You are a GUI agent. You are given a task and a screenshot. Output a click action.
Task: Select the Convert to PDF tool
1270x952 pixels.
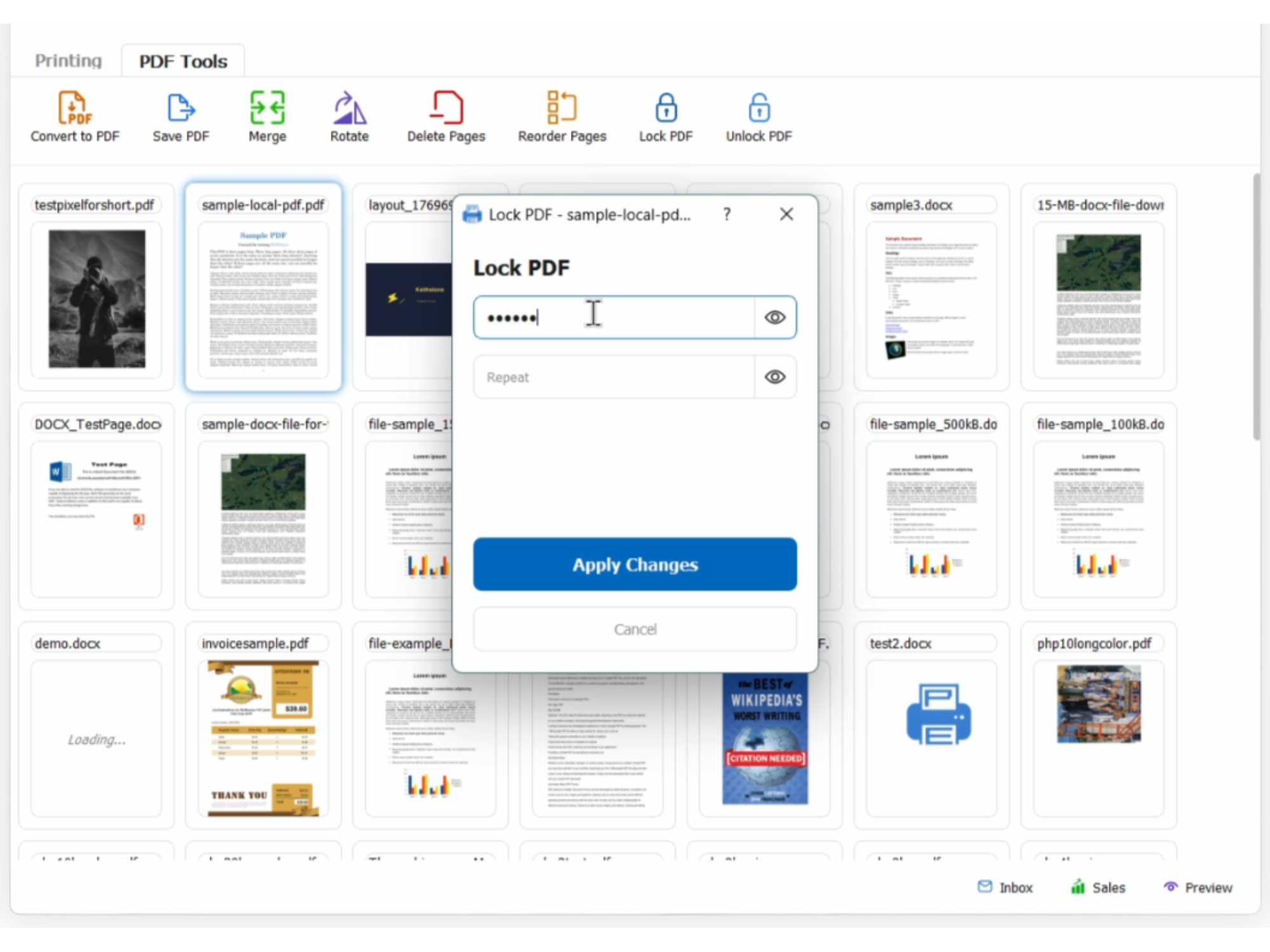[x=74, y=116]
